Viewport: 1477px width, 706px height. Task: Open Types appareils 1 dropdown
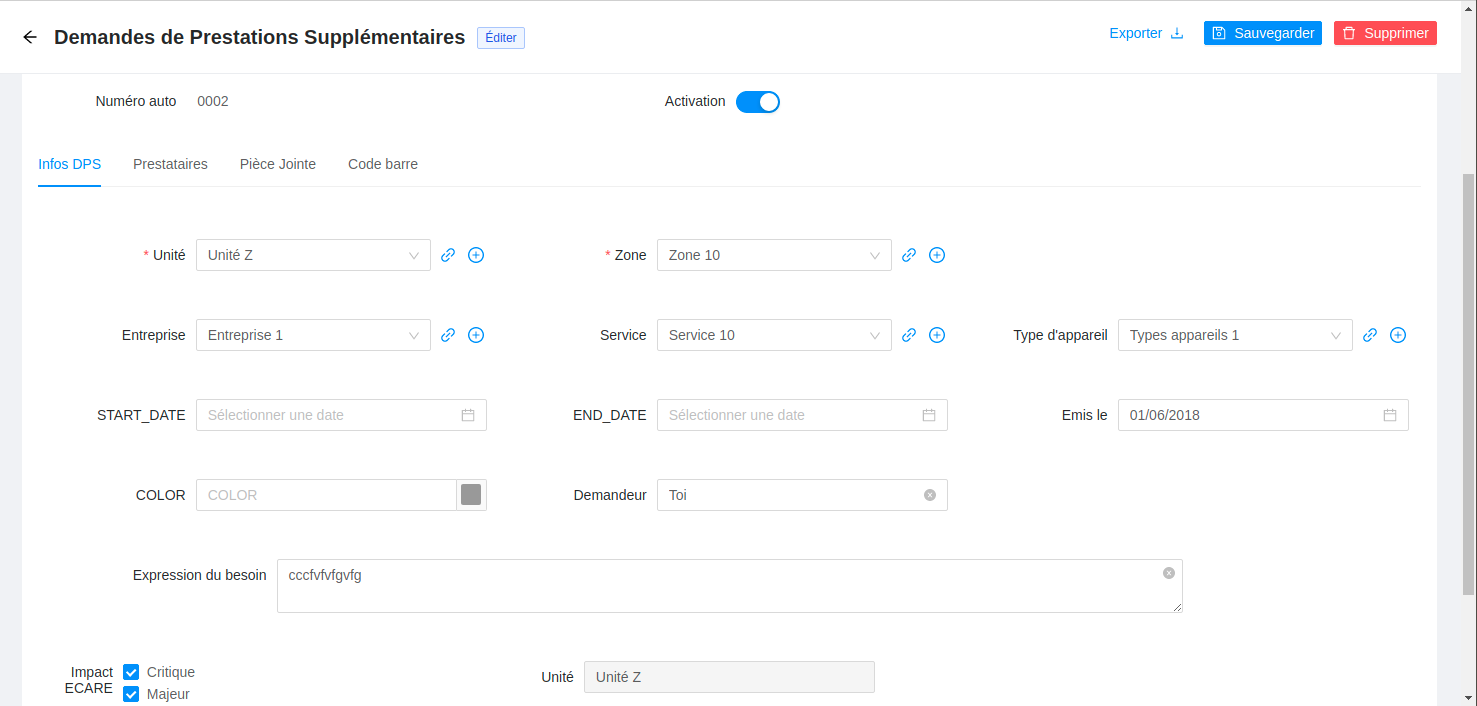[1235, 335]
